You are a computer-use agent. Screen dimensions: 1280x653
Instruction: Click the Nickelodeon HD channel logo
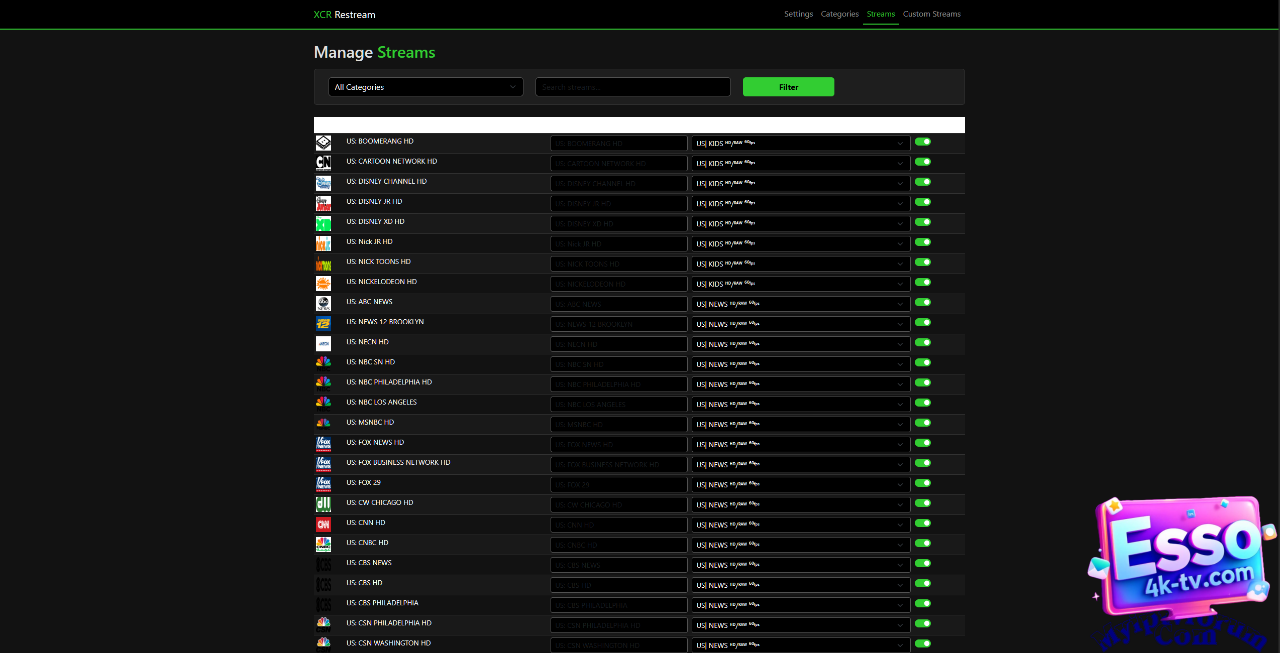[x=323, y=283]
